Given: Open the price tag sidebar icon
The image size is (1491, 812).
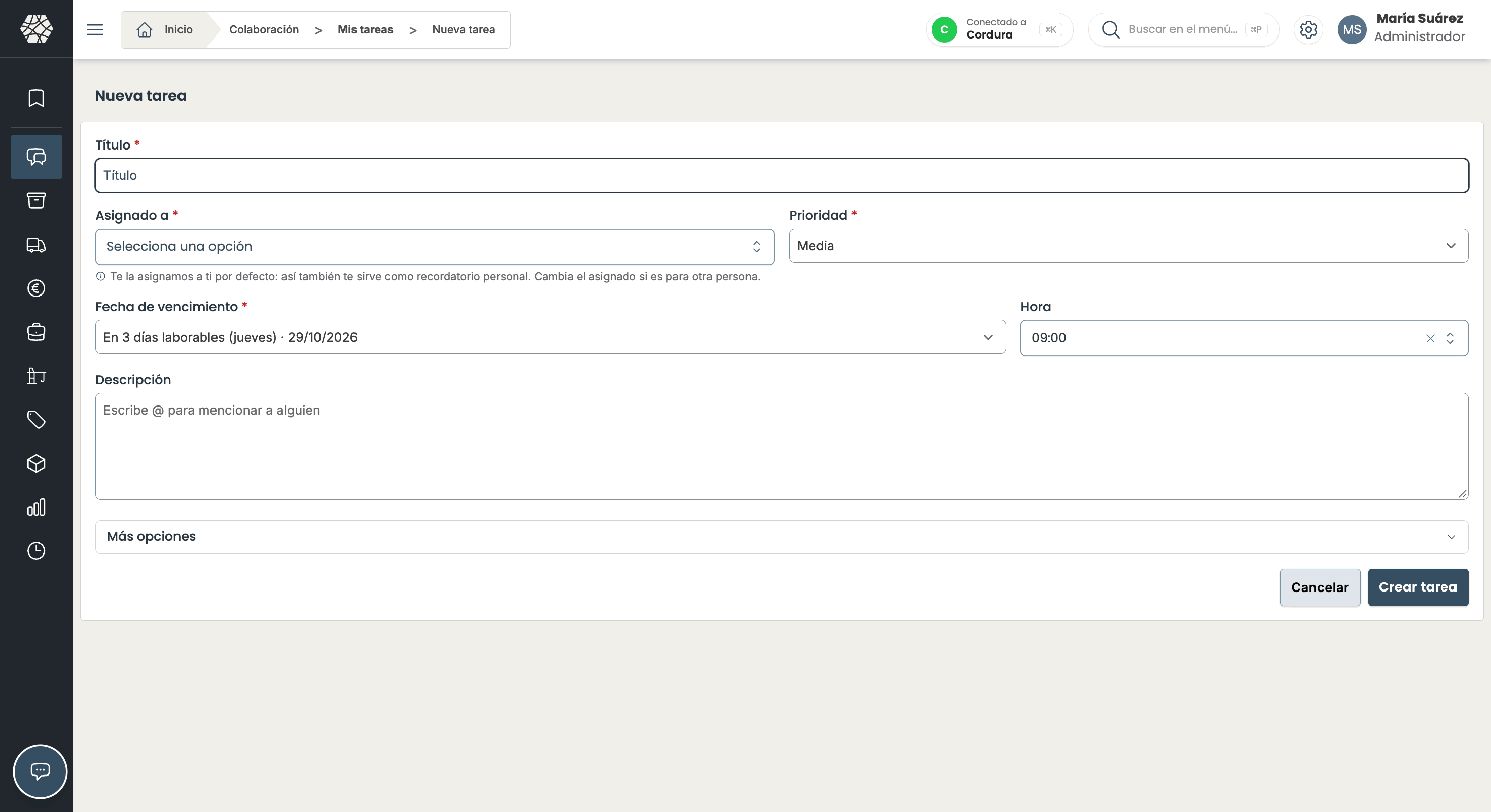Looking at the screenshot, I should pos(36,420).
